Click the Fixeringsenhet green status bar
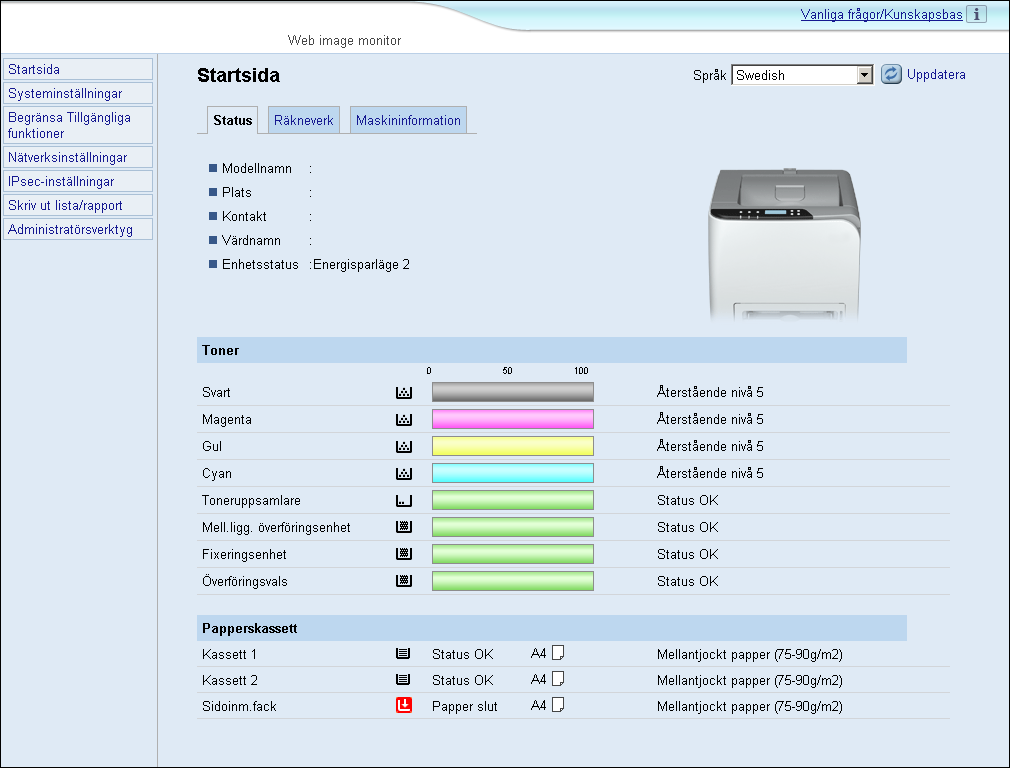This screenshot has height=768, width=1010. pos(513,554)
